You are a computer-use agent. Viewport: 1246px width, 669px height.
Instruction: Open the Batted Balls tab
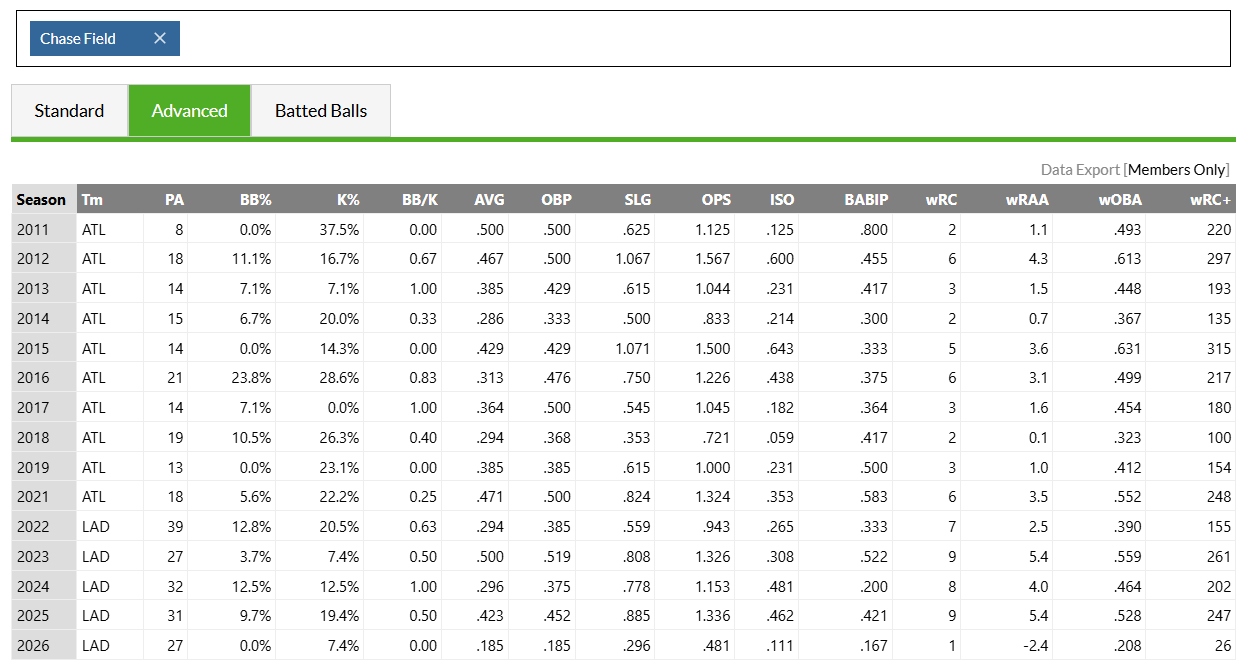pos(321,111)
